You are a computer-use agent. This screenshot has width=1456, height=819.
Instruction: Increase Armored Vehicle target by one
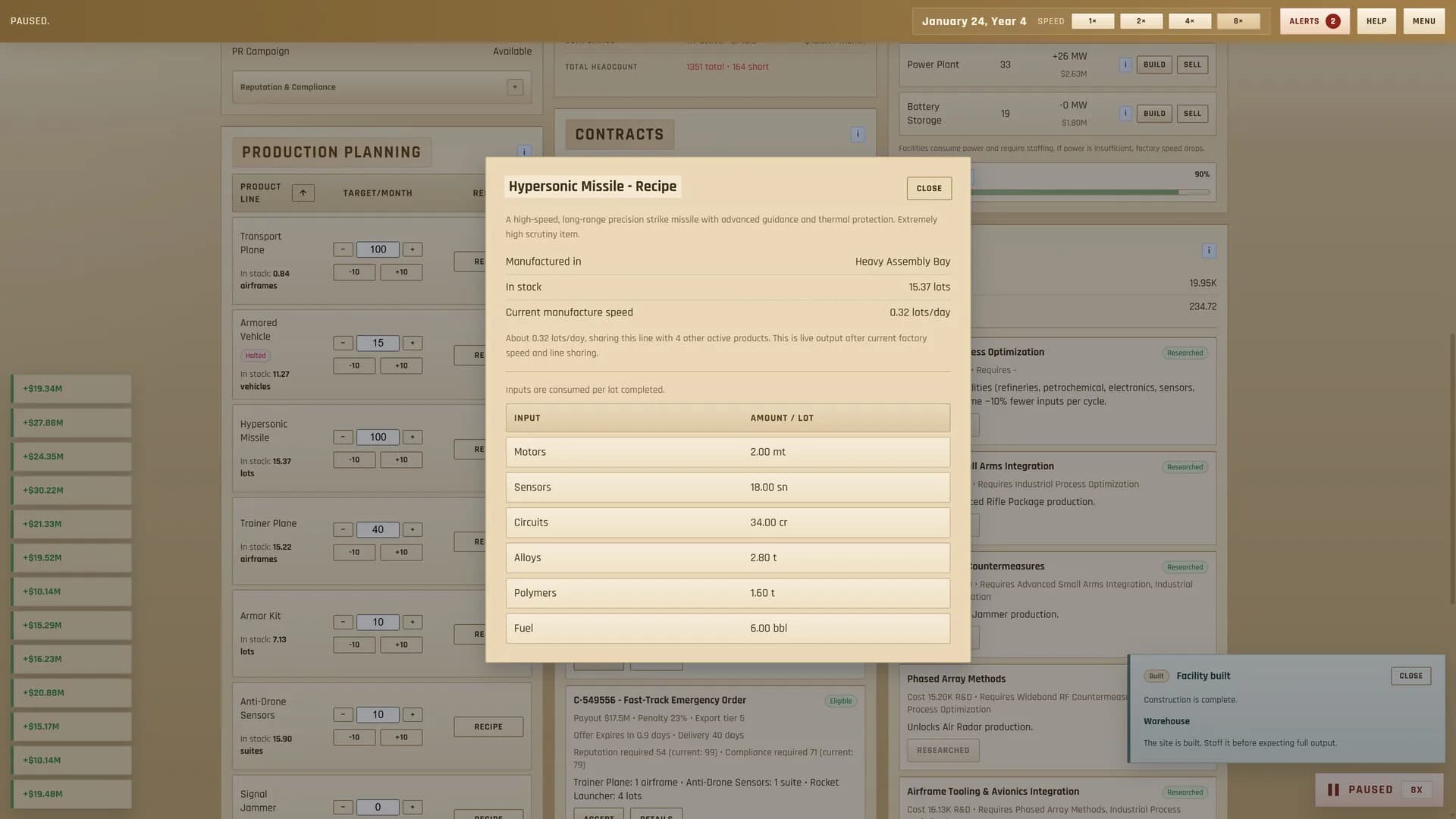point(413,343)
